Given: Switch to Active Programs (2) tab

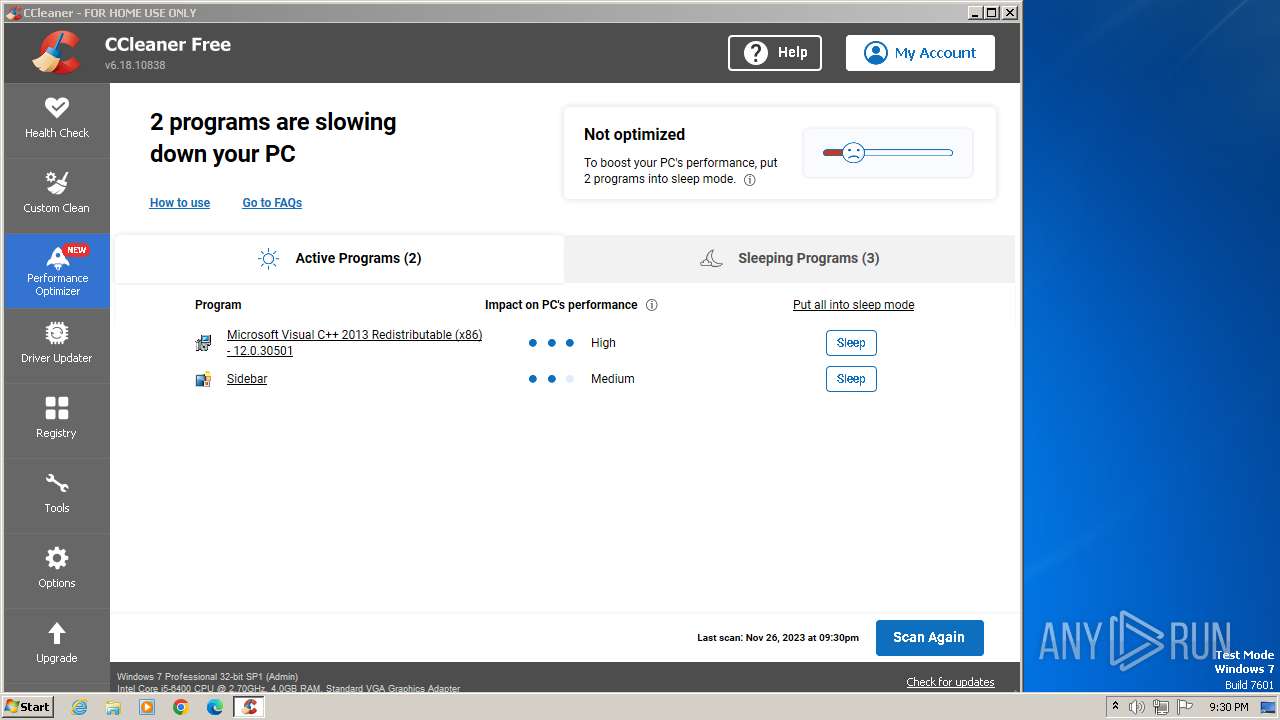Looking at the screenshot, I should 339,259.
